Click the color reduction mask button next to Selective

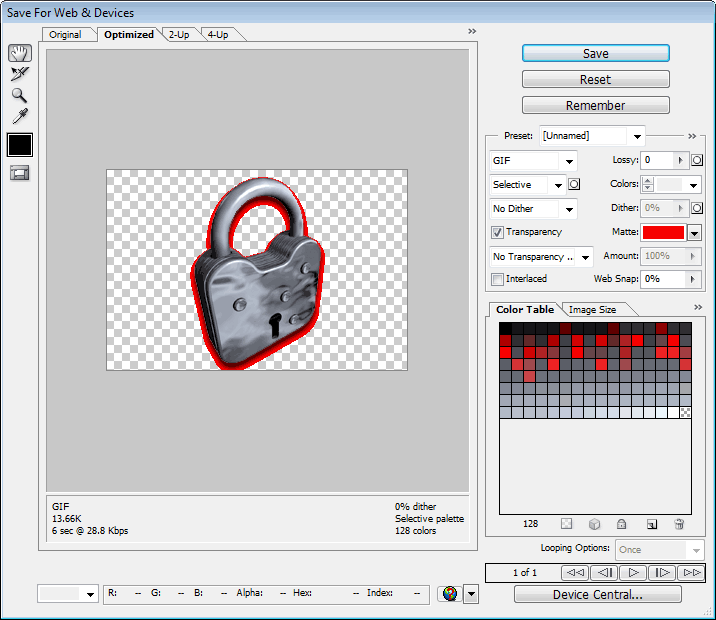coord(574,184)
